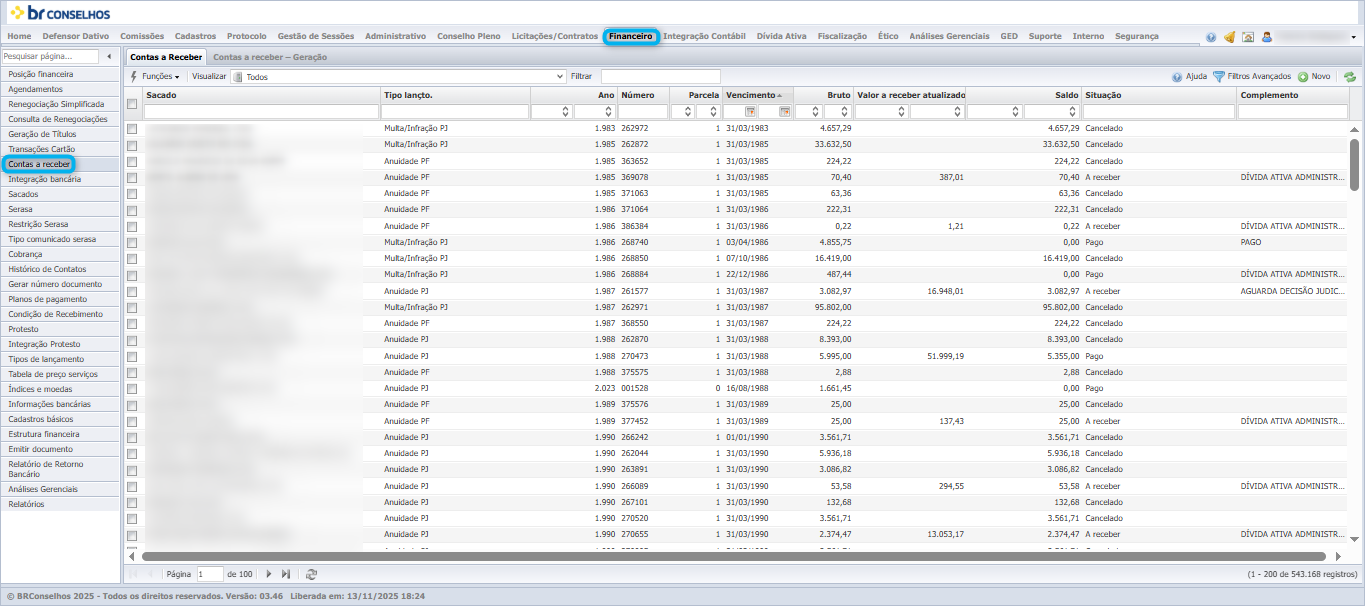The width and height of the screenshot is (1366, 607).
Task: Open Serasa in the sidebar
Action: point(60,209)
